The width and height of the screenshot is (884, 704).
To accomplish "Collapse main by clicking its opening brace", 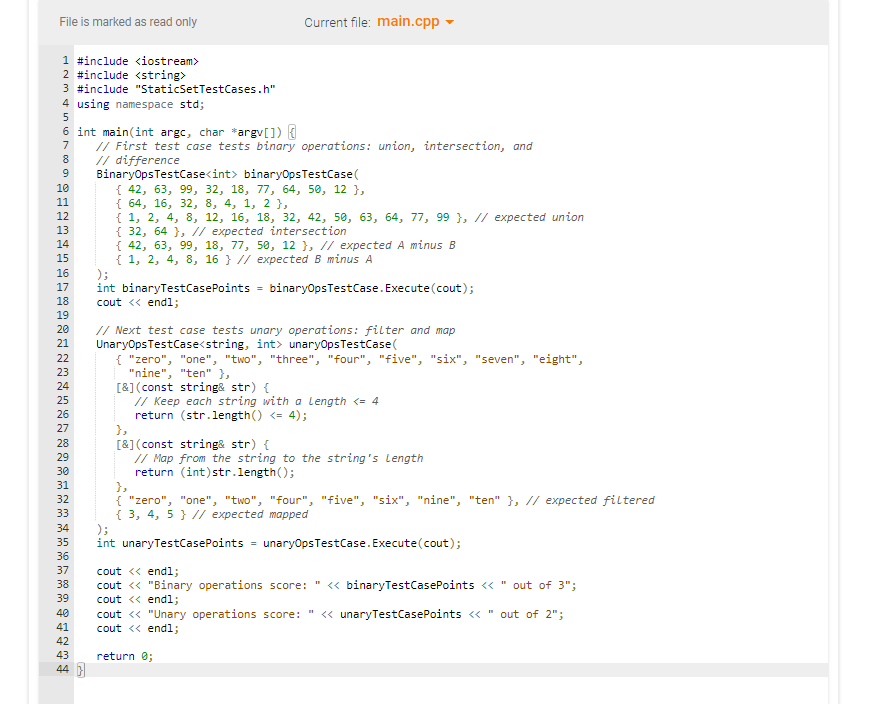I will pos(291,131).
